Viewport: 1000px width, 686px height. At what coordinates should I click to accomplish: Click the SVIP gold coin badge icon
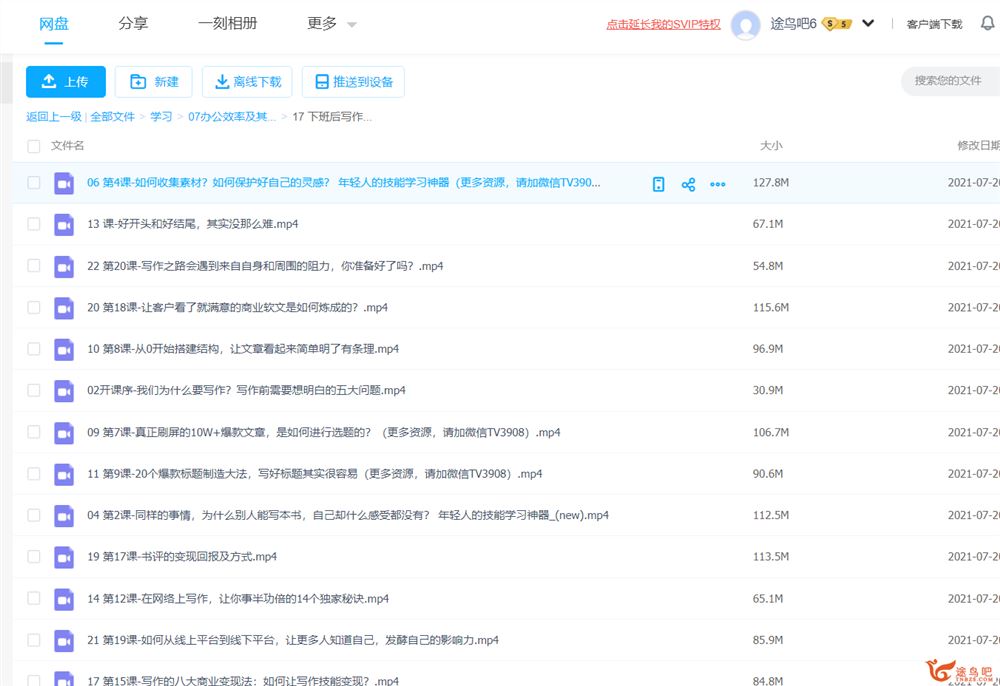(x=836, y=24)
